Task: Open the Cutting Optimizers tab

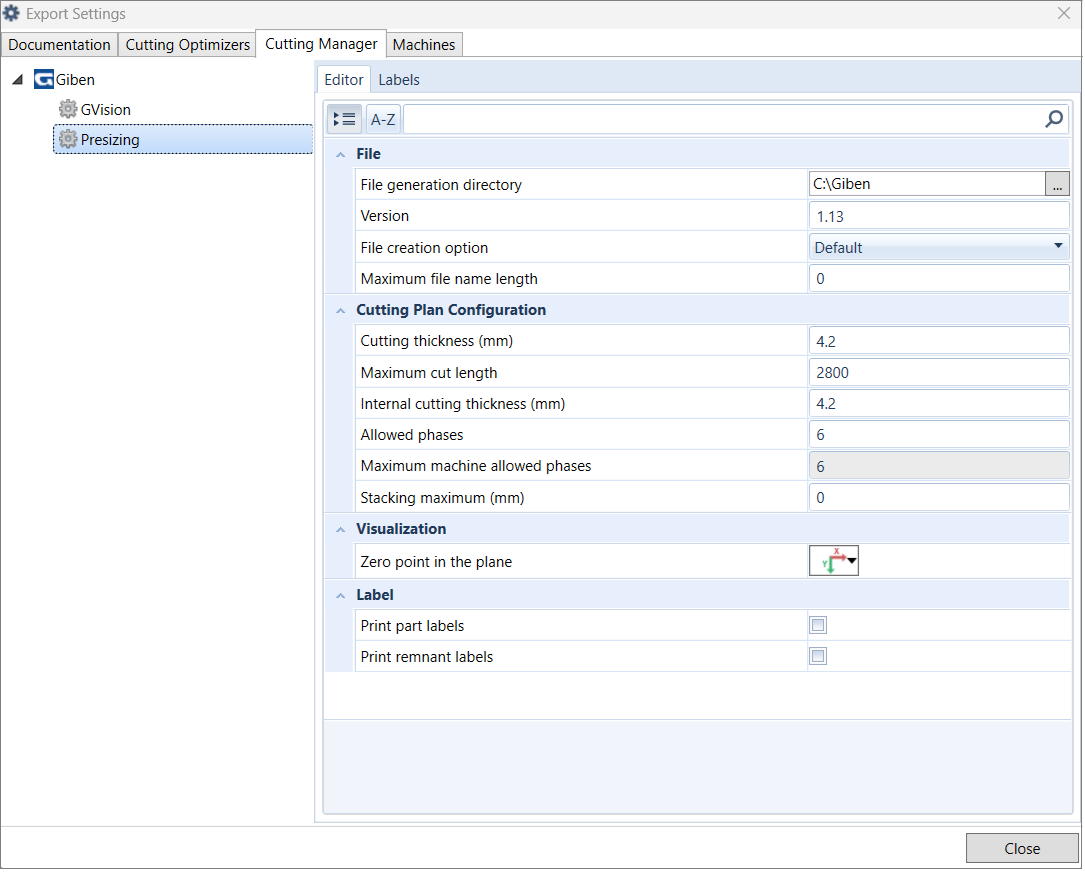Action: (188, 45)
